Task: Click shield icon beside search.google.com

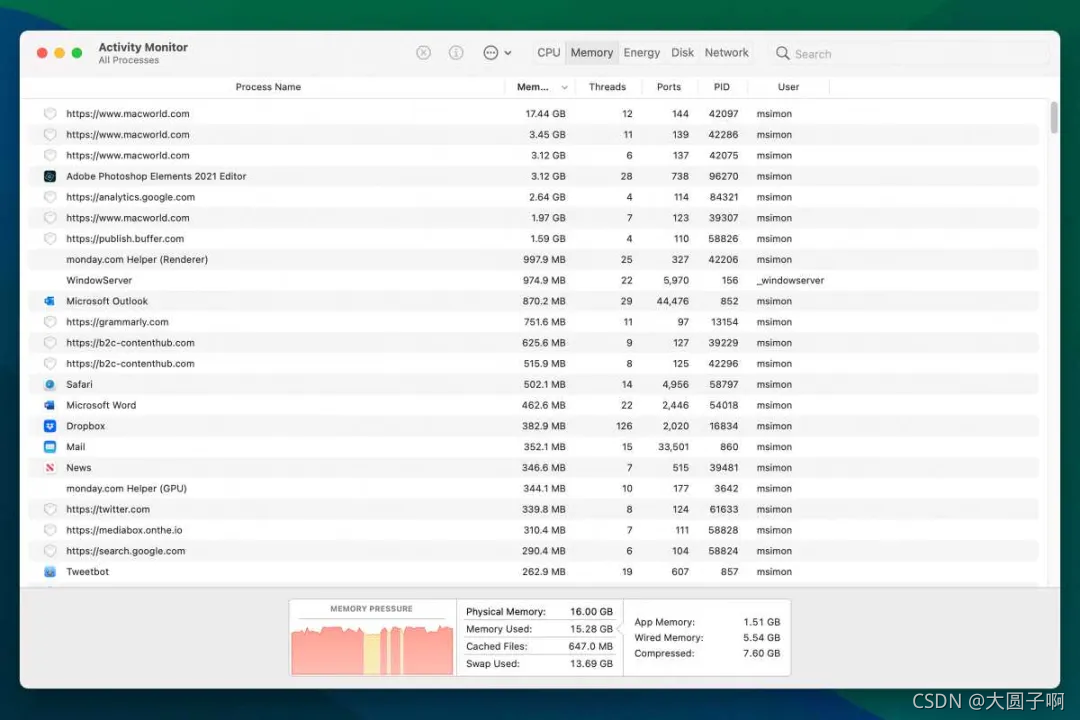Action: click(50, 551)
